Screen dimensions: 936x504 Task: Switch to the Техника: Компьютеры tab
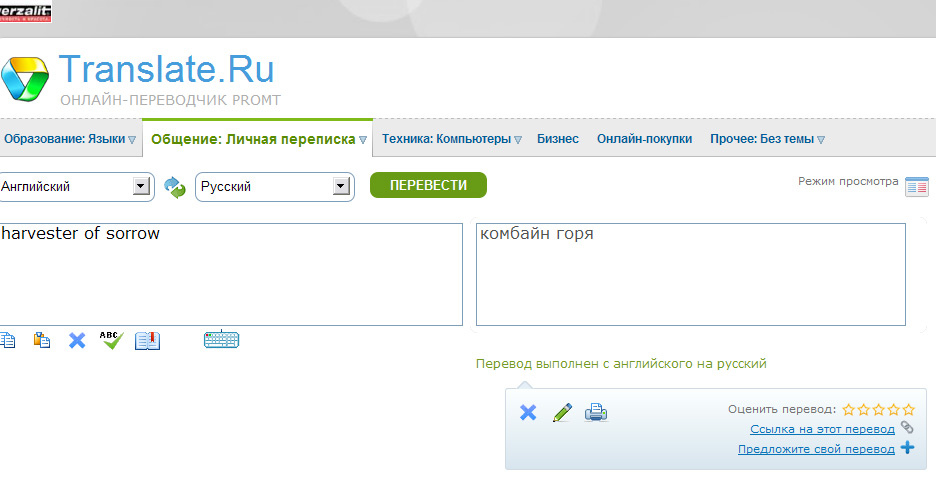coord(447,139)
